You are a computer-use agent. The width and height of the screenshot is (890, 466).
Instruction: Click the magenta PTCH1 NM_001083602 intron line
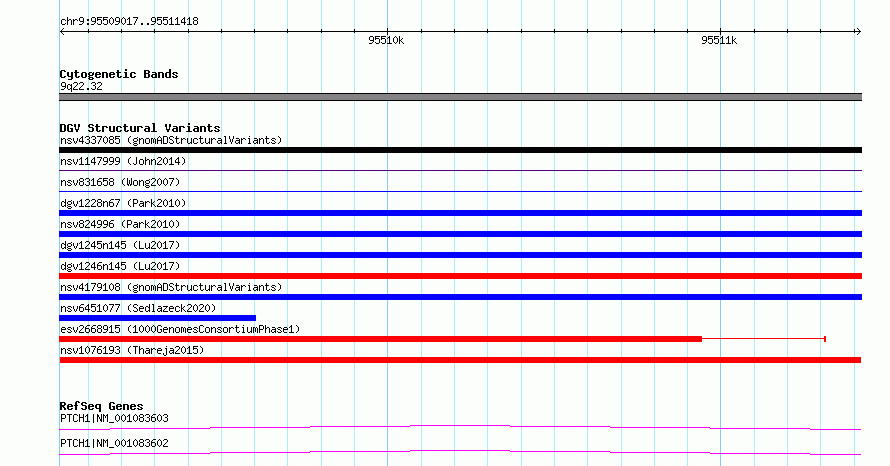460,452
